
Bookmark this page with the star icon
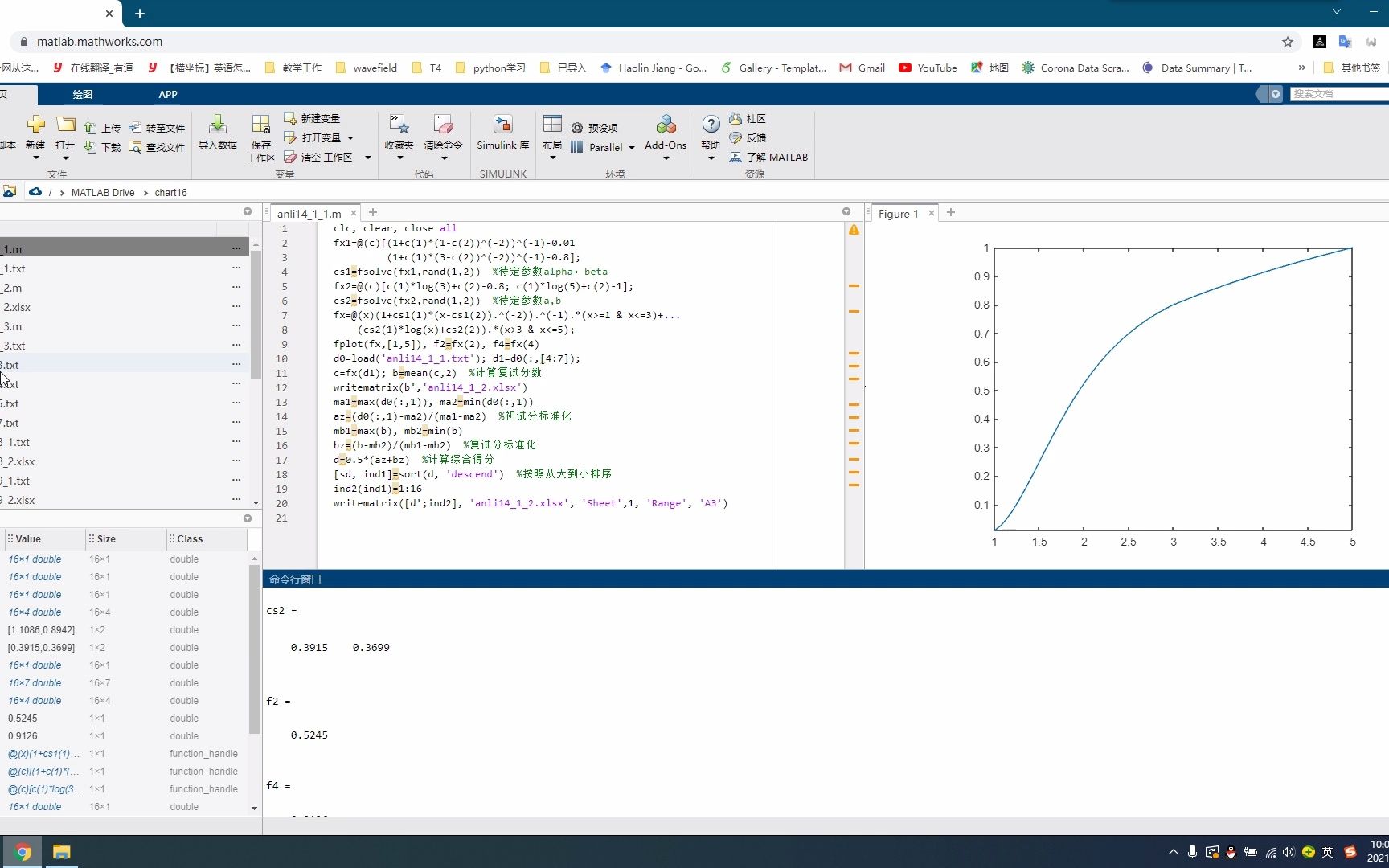pyautogui.click(x=1288, y=42)
